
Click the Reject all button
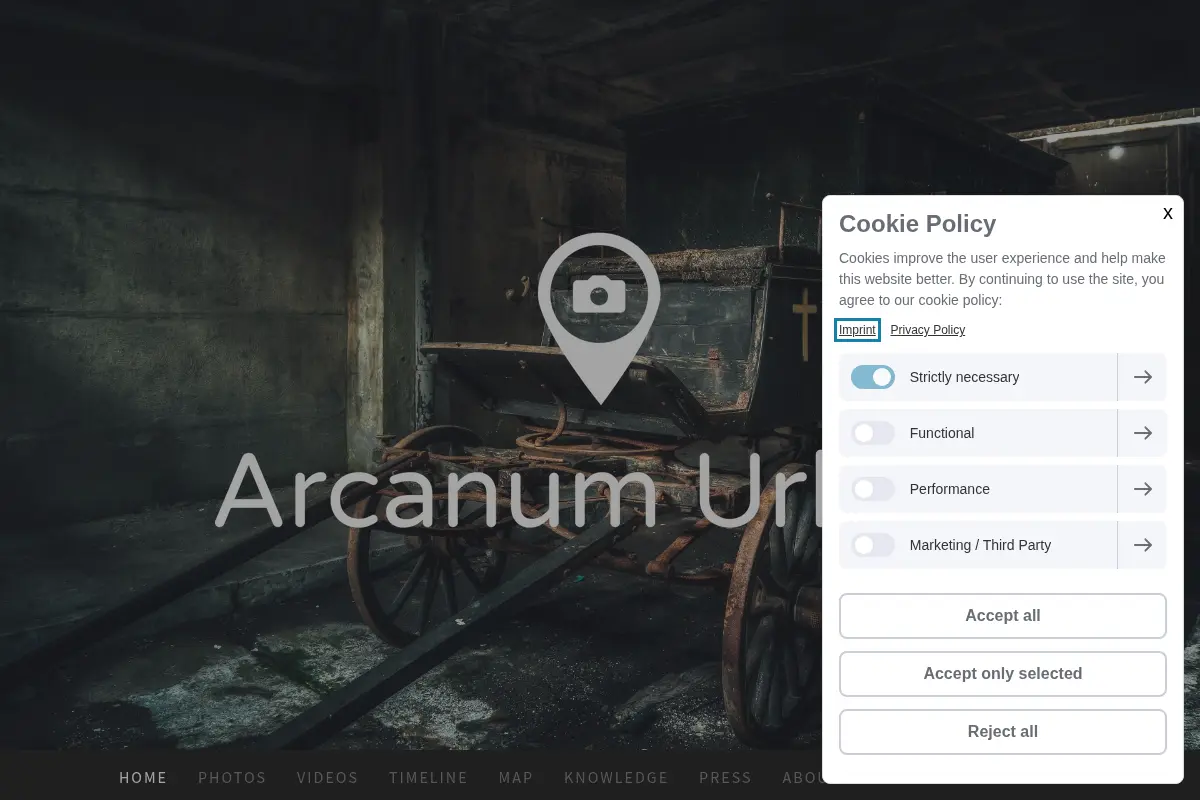(x=1003, y=732)
